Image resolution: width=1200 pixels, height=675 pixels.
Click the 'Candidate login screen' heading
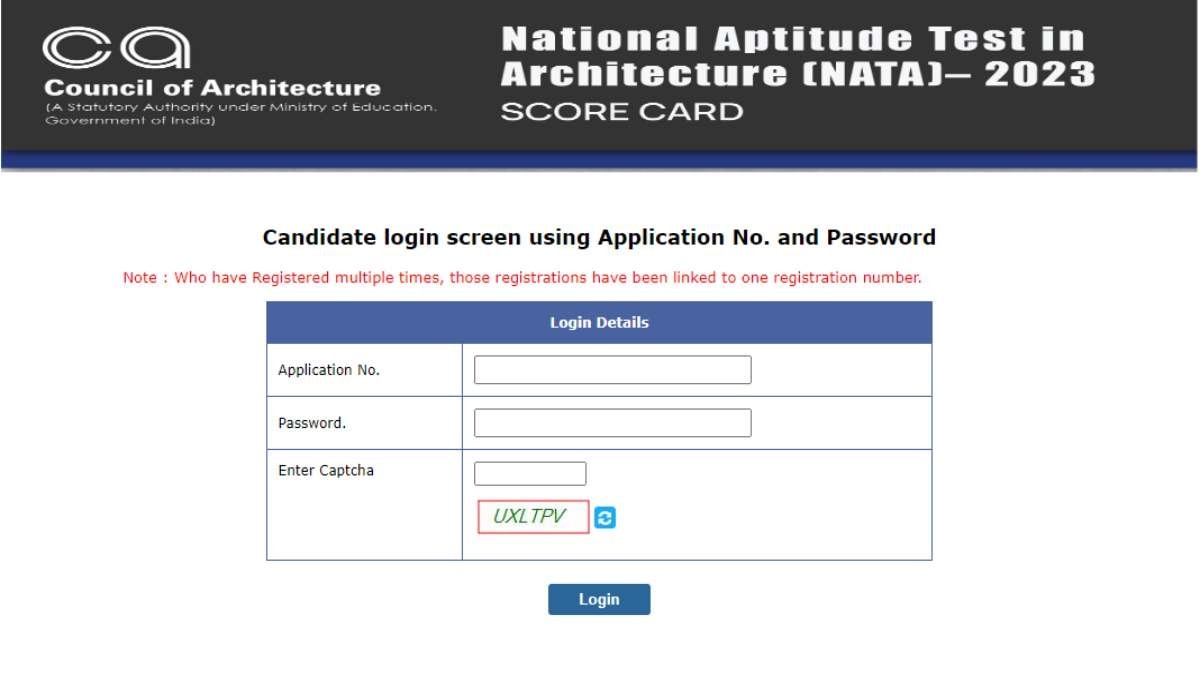point(599,237)
